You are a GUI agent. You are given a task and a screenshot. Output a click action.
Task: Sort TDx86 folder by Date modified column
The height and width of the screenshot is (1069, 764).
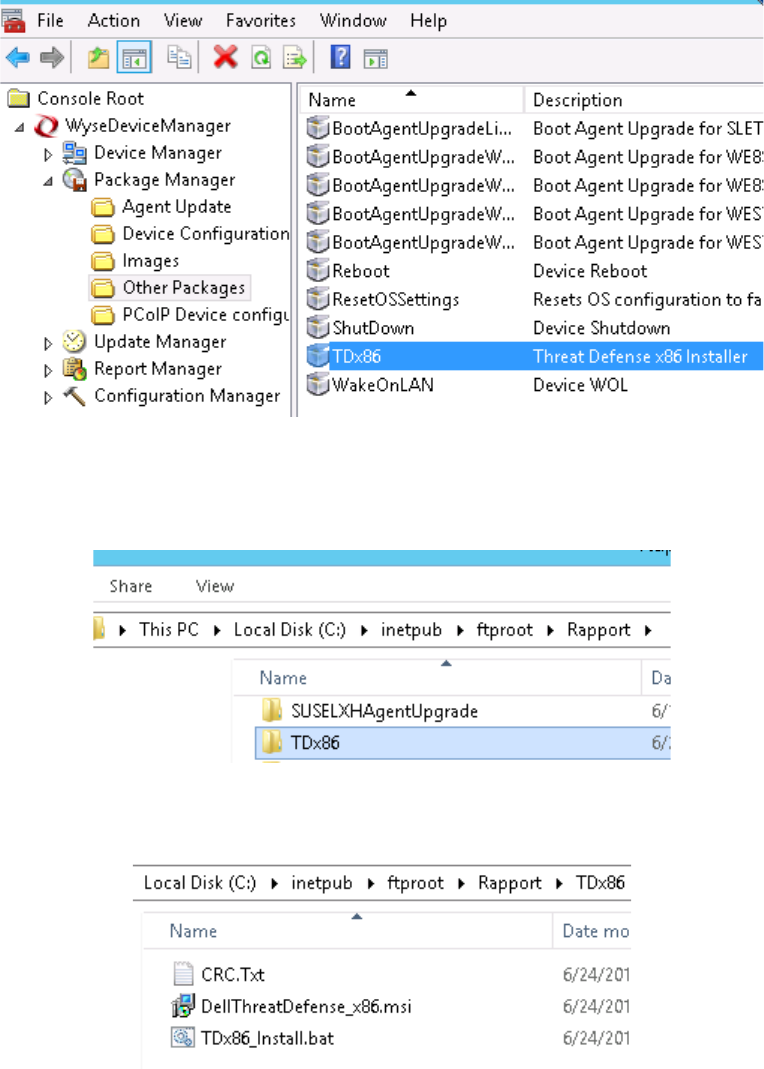pos(592,931)
